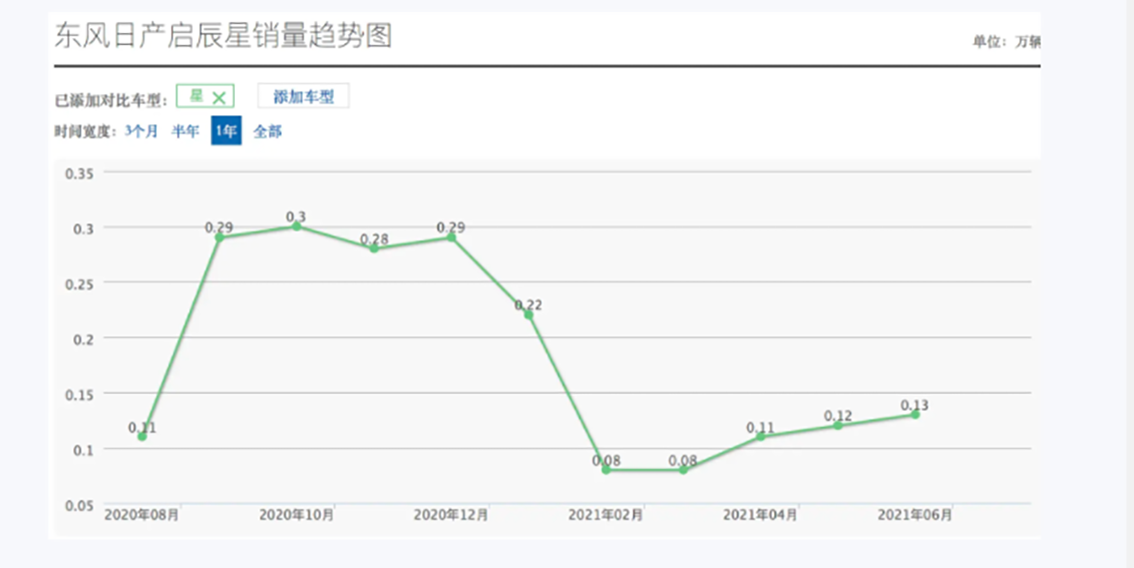Select the 半年 time range
Image resolution: width=1134 pixels, height=568 pixels.
coord(185,131)
